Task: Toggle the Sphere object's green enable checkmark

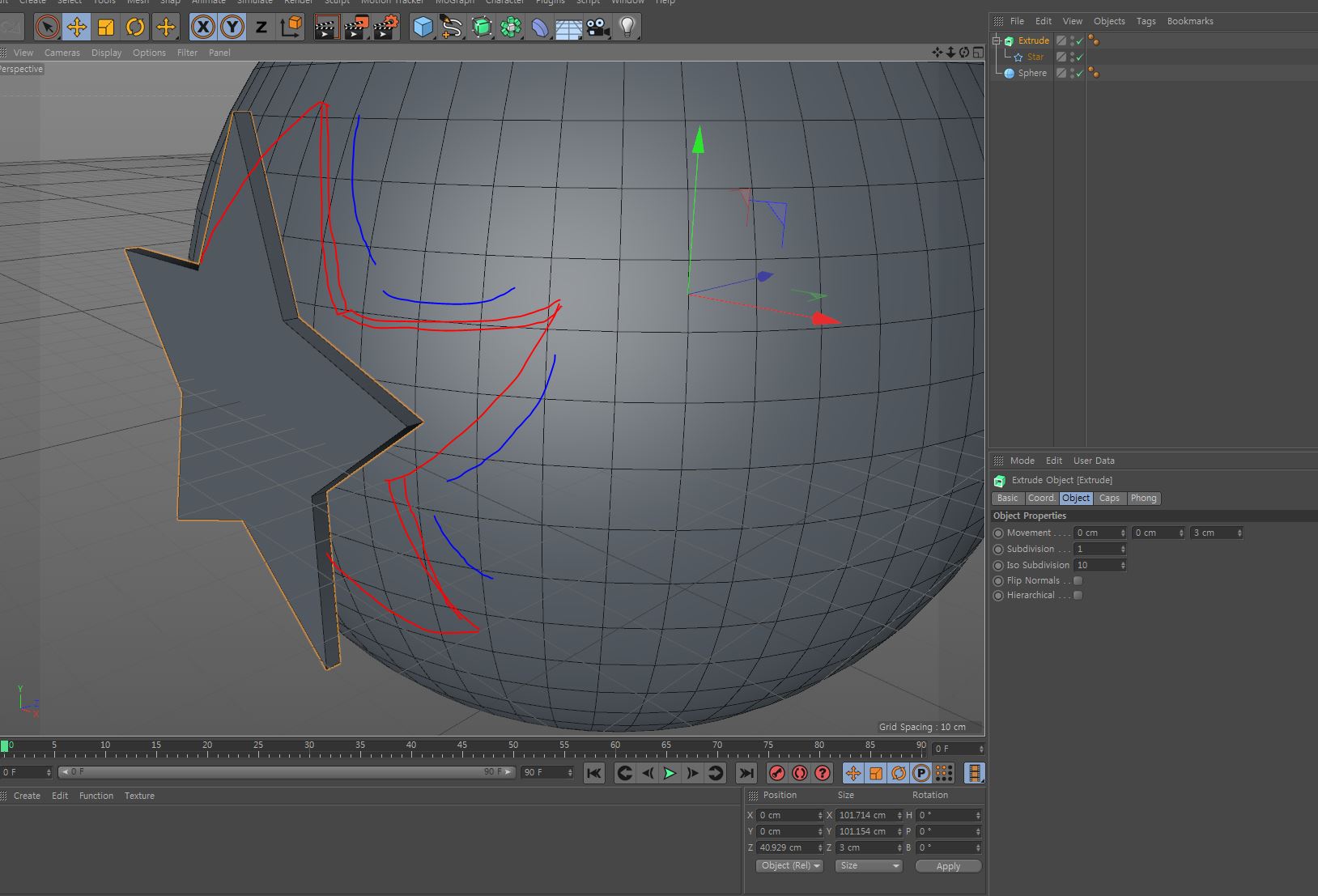Action: (x=1079, y=74)
